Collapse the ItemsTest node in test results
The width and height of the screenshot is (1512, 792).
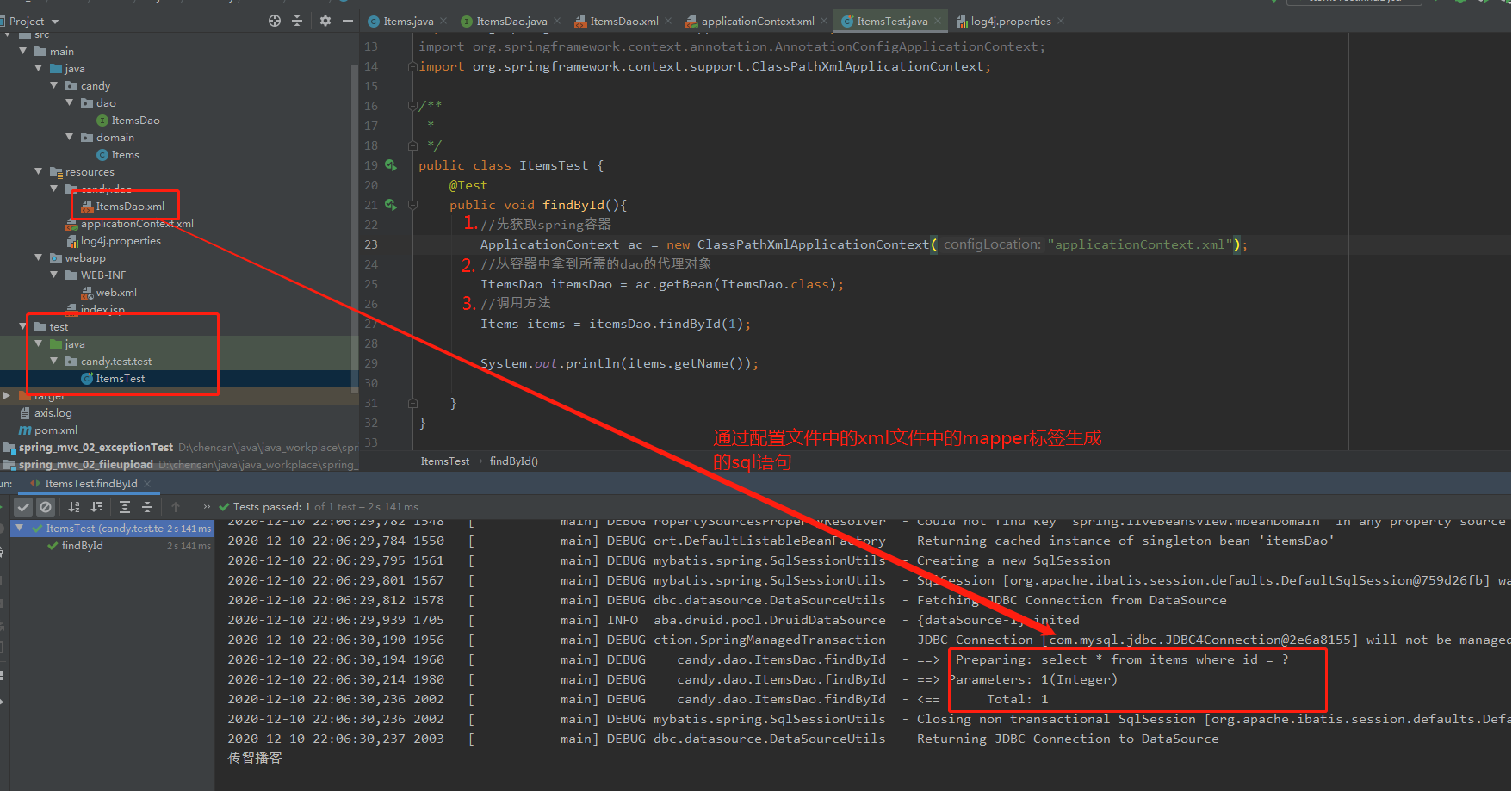[20, 529]
